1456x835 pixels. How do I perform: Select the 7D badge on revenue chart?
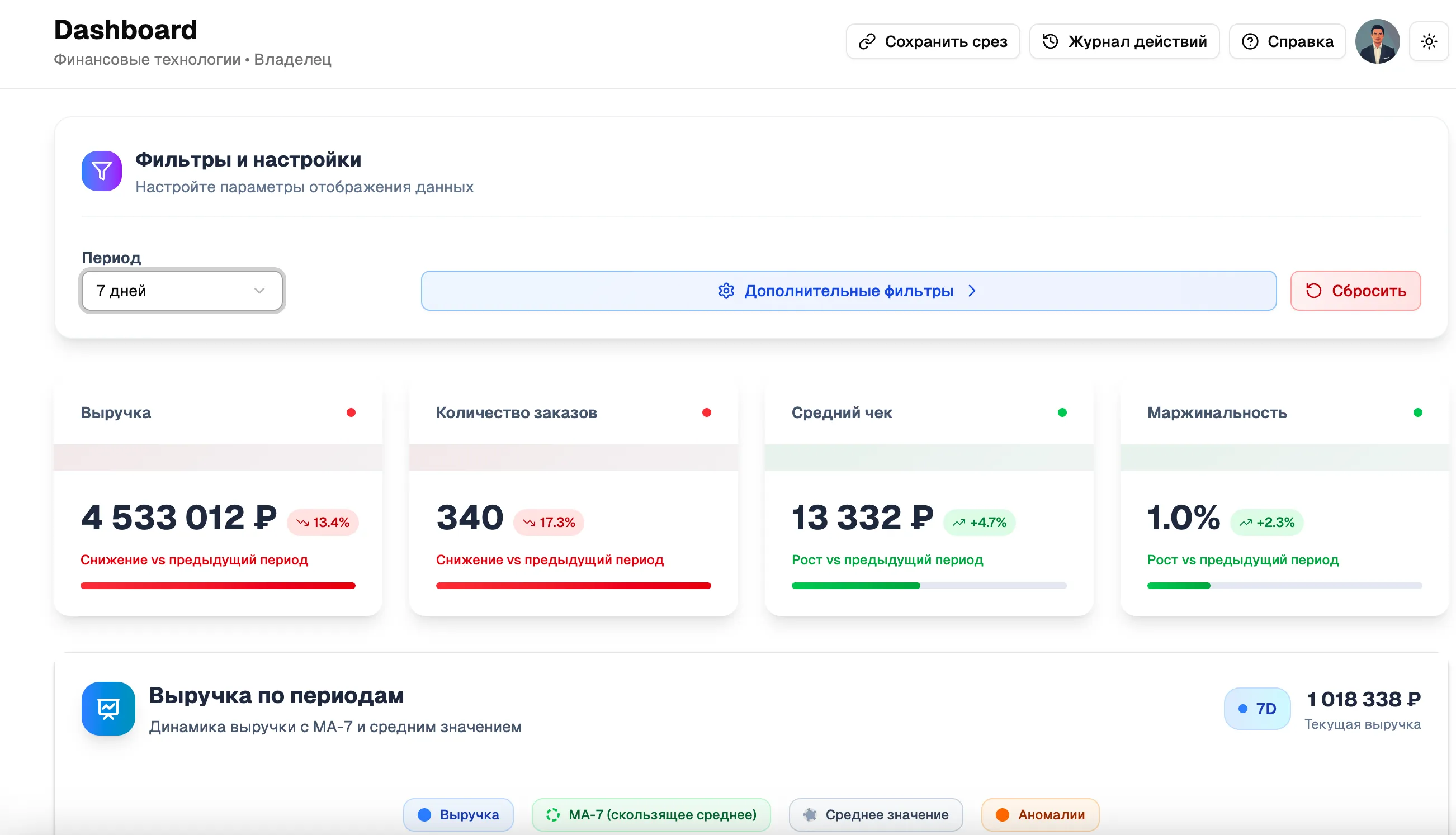tap(1256, 708)
